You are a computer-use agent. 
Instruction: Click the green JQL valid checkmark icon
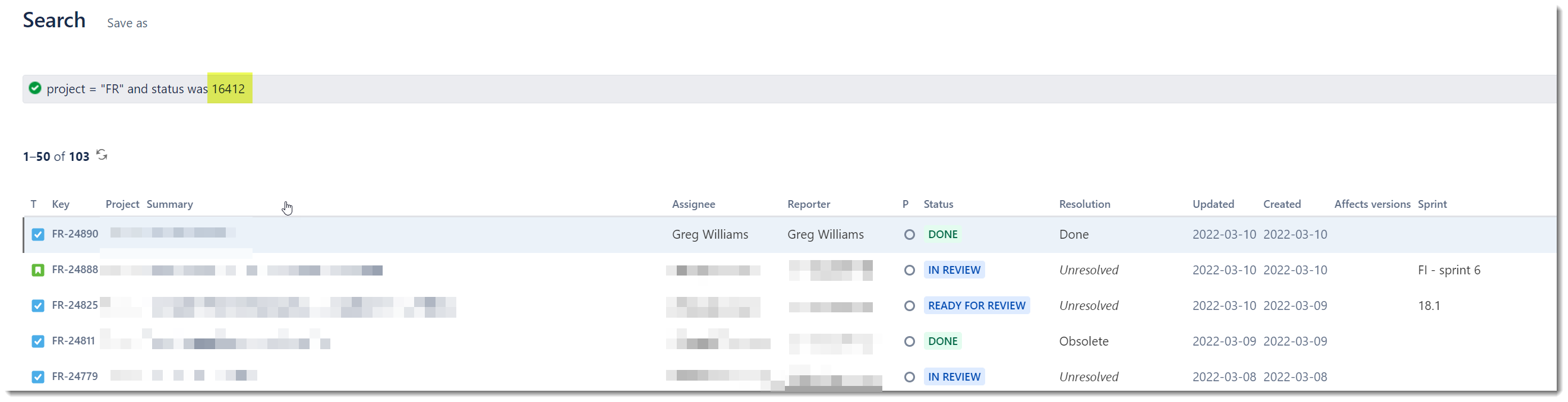tap(35, 88)
